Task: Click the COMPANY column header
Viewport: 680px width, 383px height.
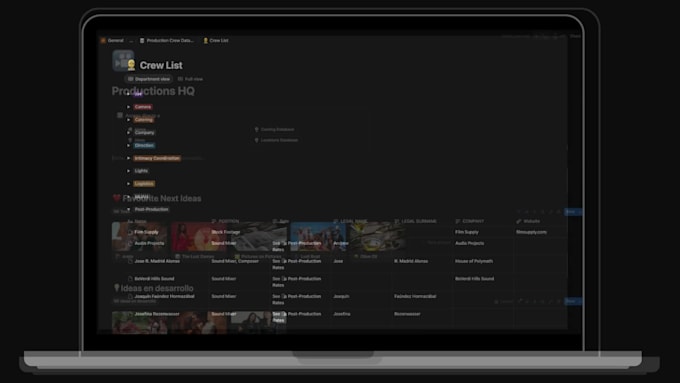Action: pyautogui.click(x=469, y=221)
